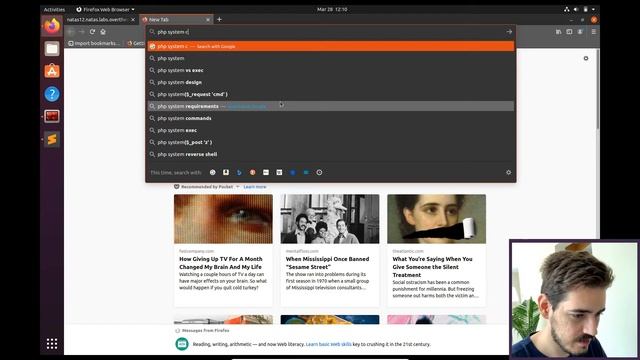Viewport: 640px width, 360px height.
Task: Click the 'Learn basic web skills' link
Action: (x=329, y=344)
